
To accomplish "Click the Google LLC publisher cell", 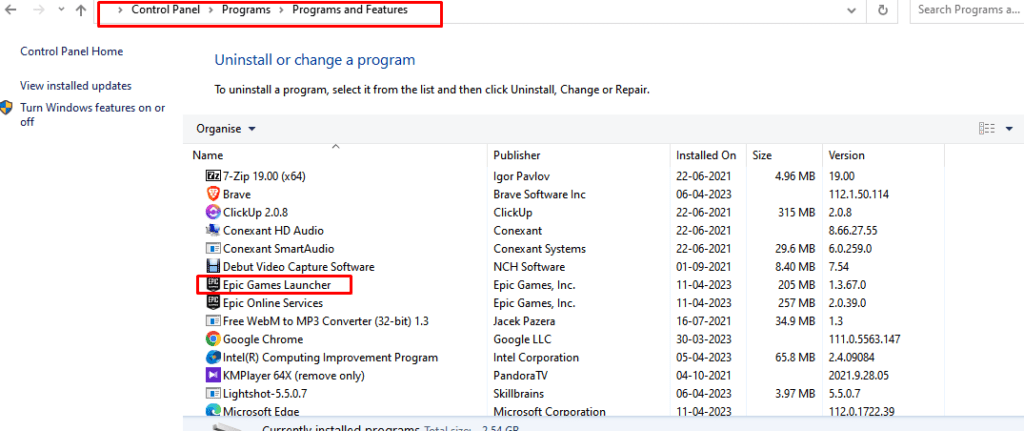I will 522,339.
